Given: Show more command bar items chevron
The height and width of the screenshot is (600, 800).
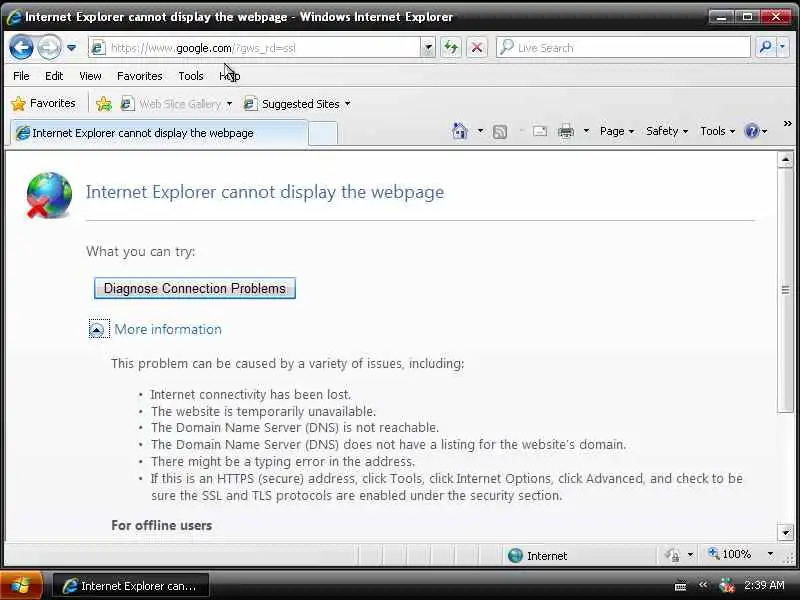Looking at the screenshot, I should pos(787,123).
